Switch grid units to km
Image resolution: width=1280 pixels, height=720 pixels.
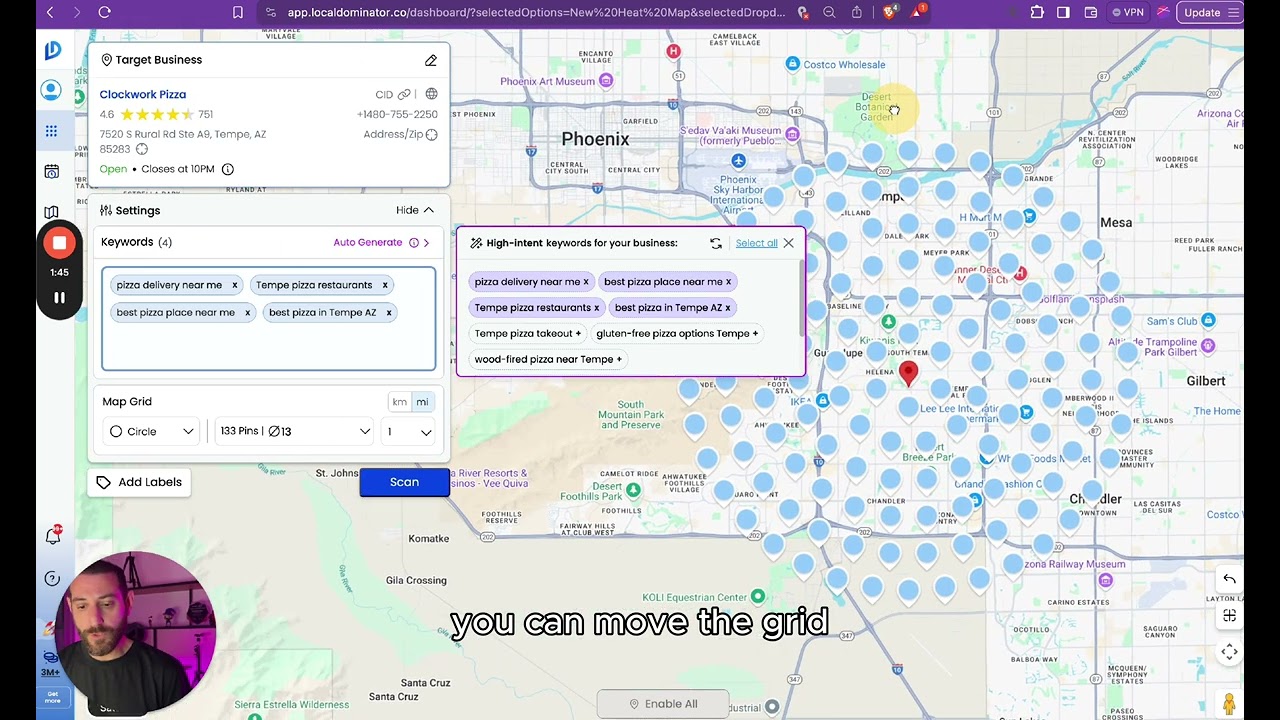399,402
